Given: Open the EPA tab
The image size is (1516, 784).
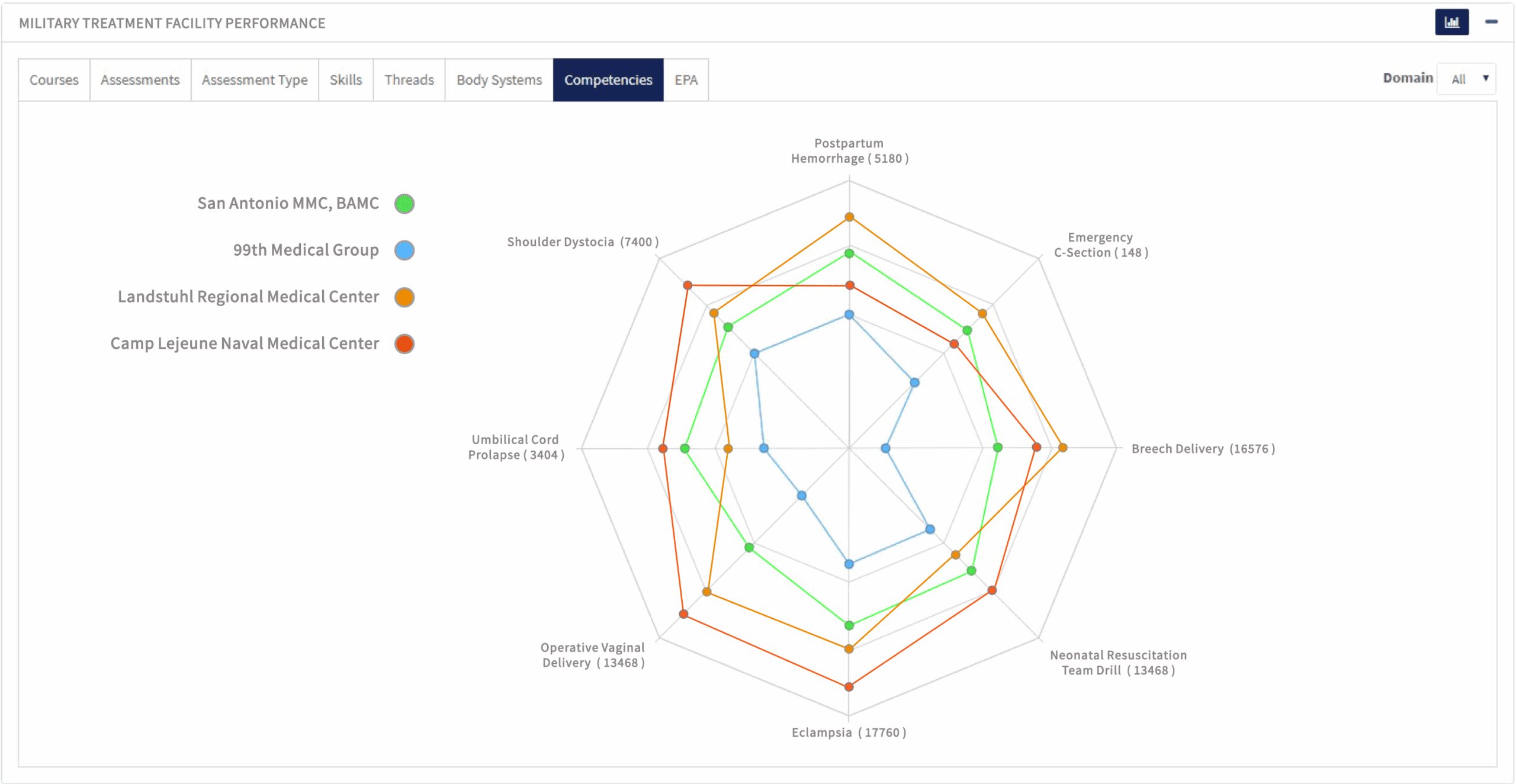Looking at the screenshot, I should pyautogui.click(x=686, y=80).
